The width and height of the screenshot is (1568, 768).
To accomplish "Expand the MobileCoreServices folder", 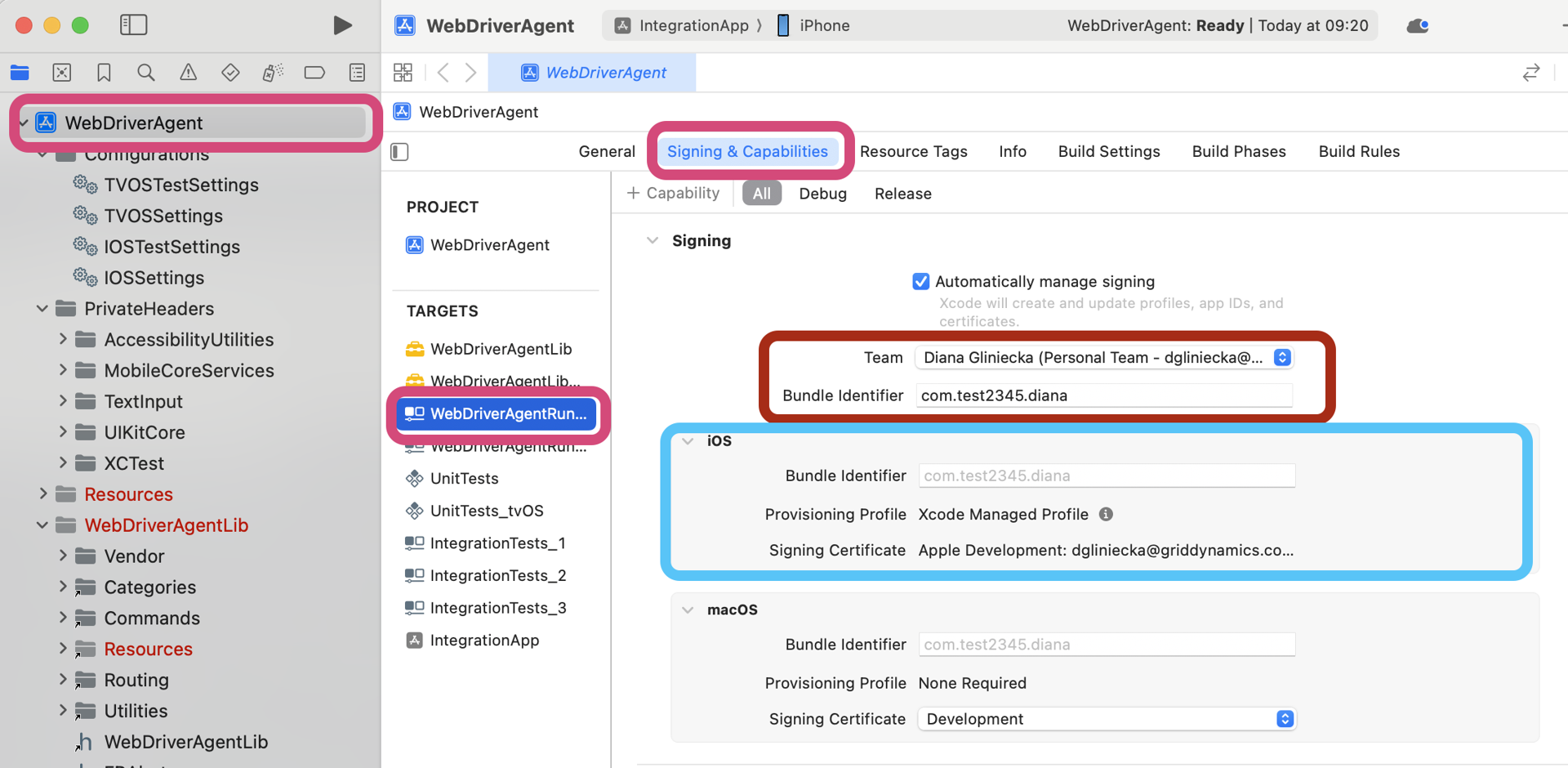I will 63,370.
